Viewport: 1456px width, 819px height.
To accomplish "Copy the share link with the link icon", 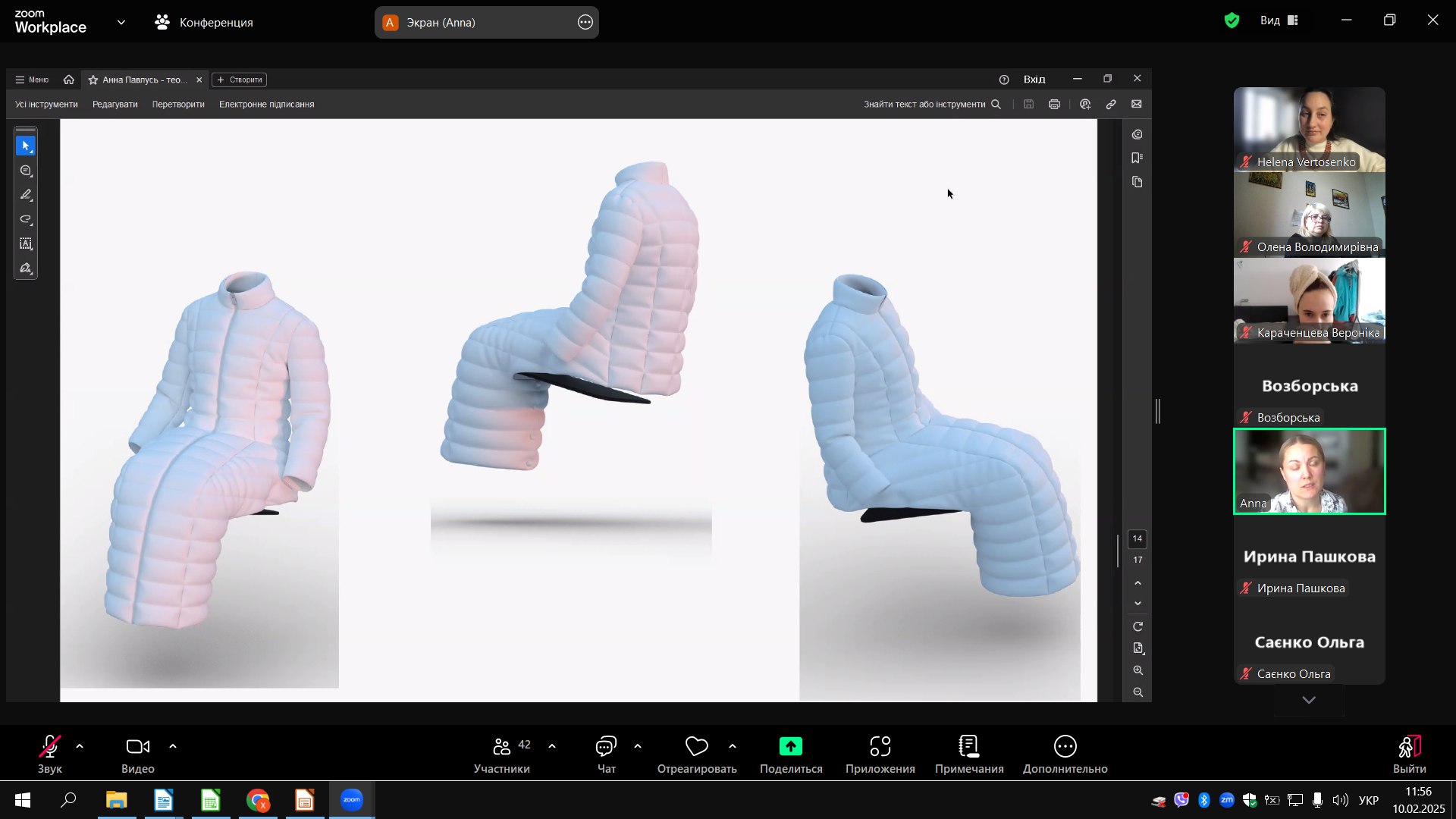I will click(x=1110, y=105).
